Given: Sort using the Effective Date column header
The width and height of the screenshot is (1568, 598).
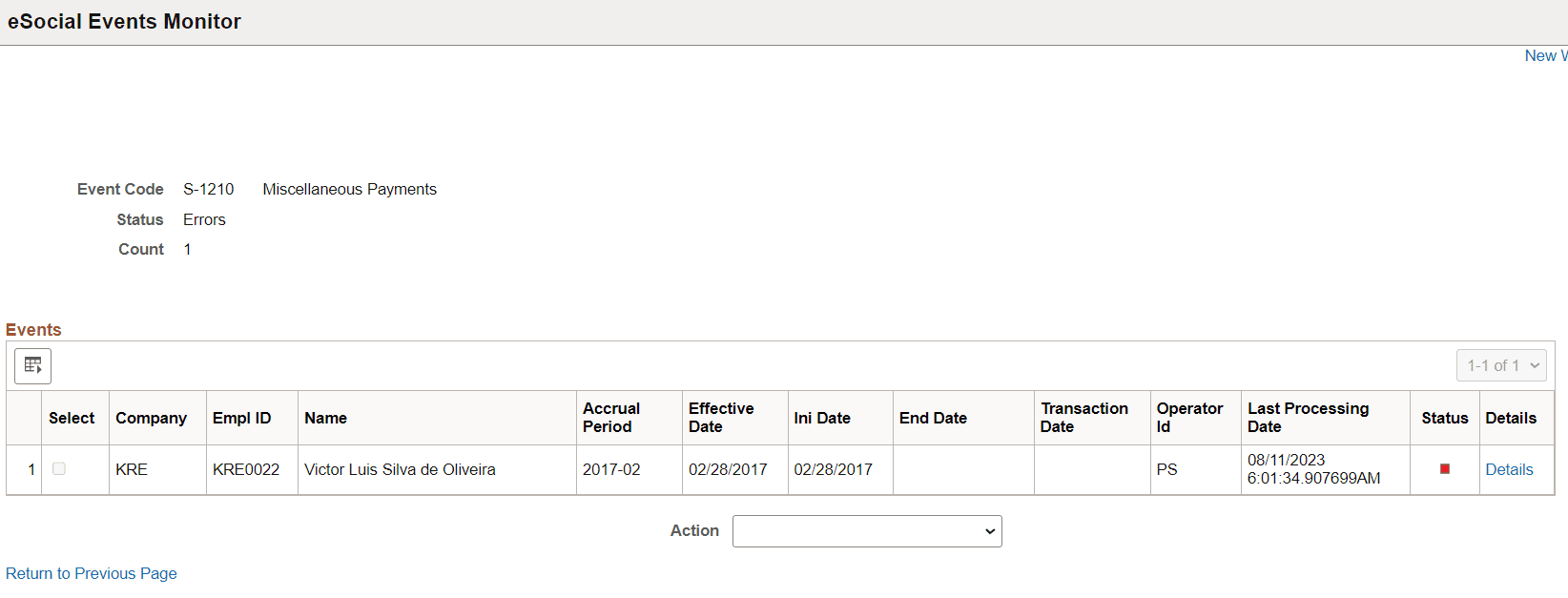Looking at the screenshot, I should tap(721, 418).
